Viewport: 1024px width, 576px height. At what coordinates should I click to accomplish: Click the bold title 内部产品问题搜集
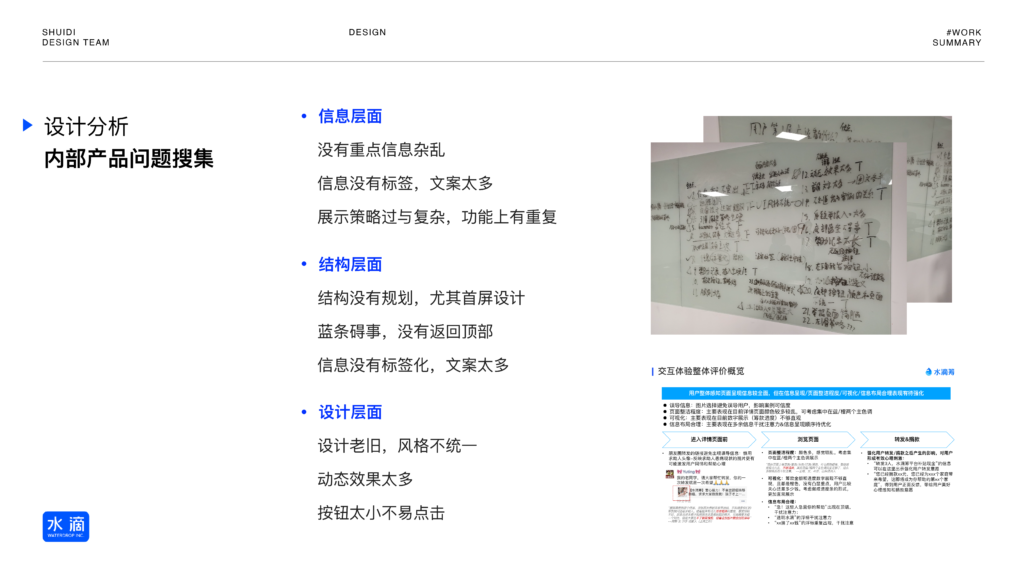[x=129, y=158]
